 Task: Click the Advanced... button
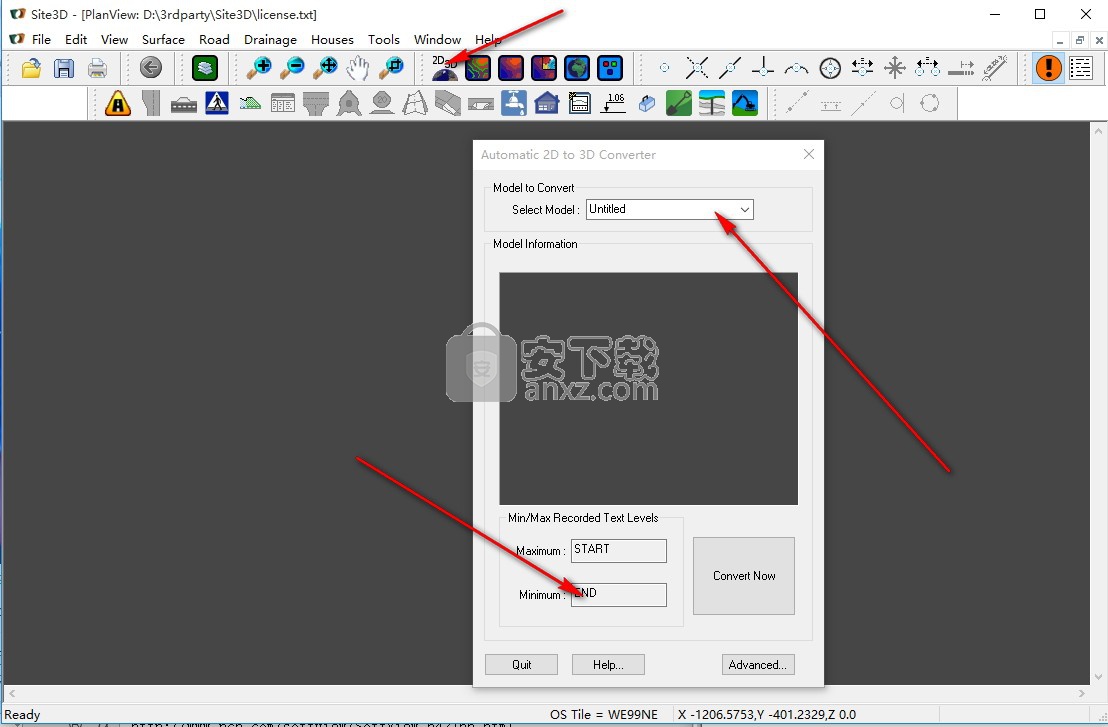[758, 664]
